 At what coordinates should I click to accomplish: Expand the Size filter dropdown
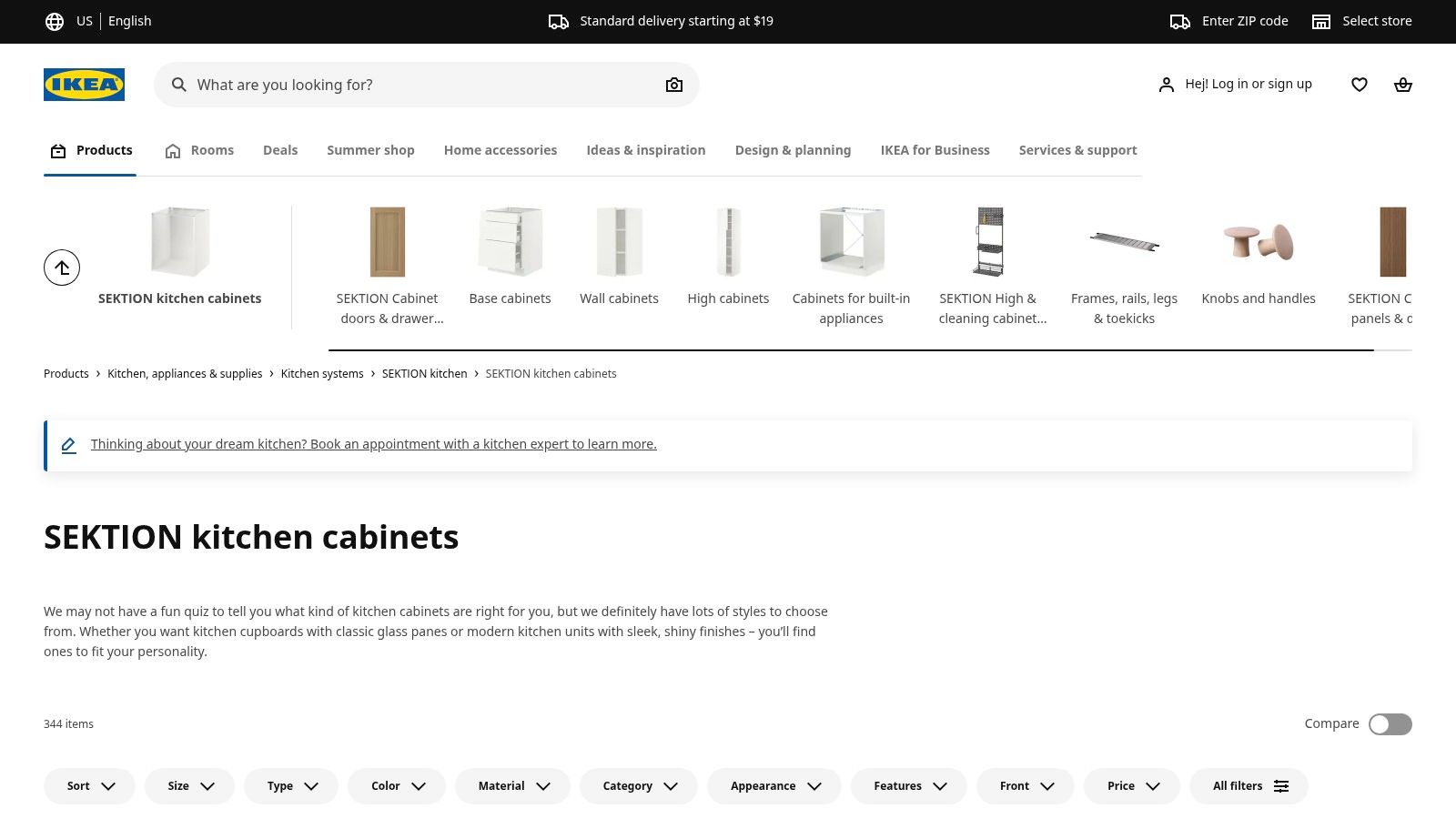pyautogui.click(x=189, y=786)
